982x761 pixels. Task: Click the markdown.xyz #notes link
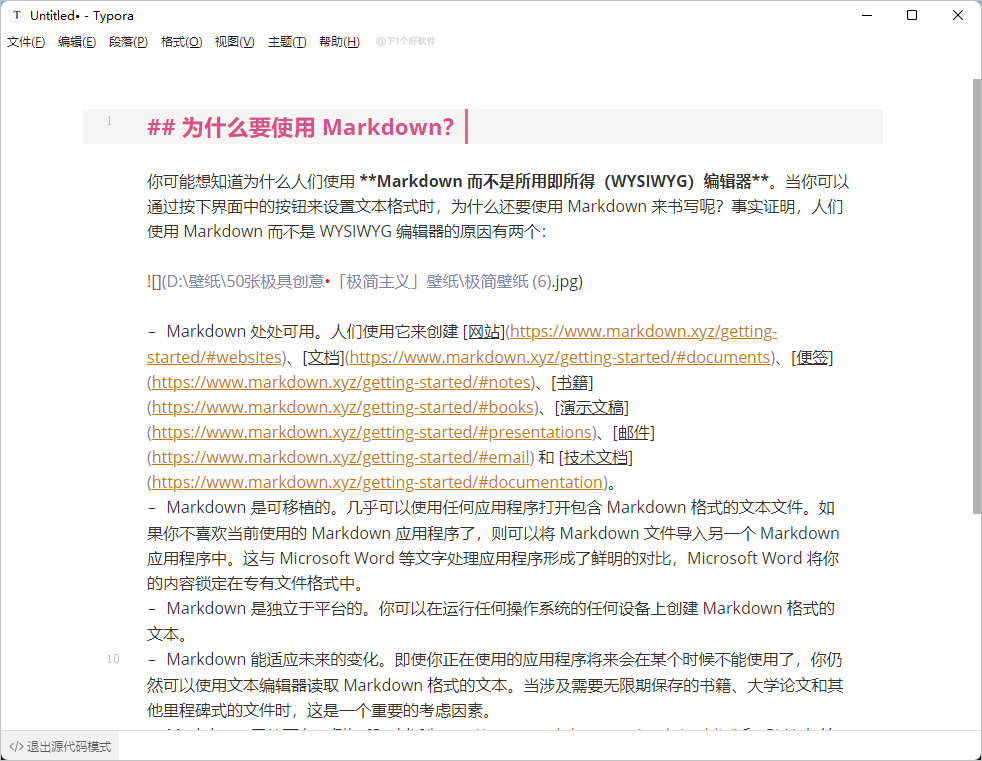(341, 382)
